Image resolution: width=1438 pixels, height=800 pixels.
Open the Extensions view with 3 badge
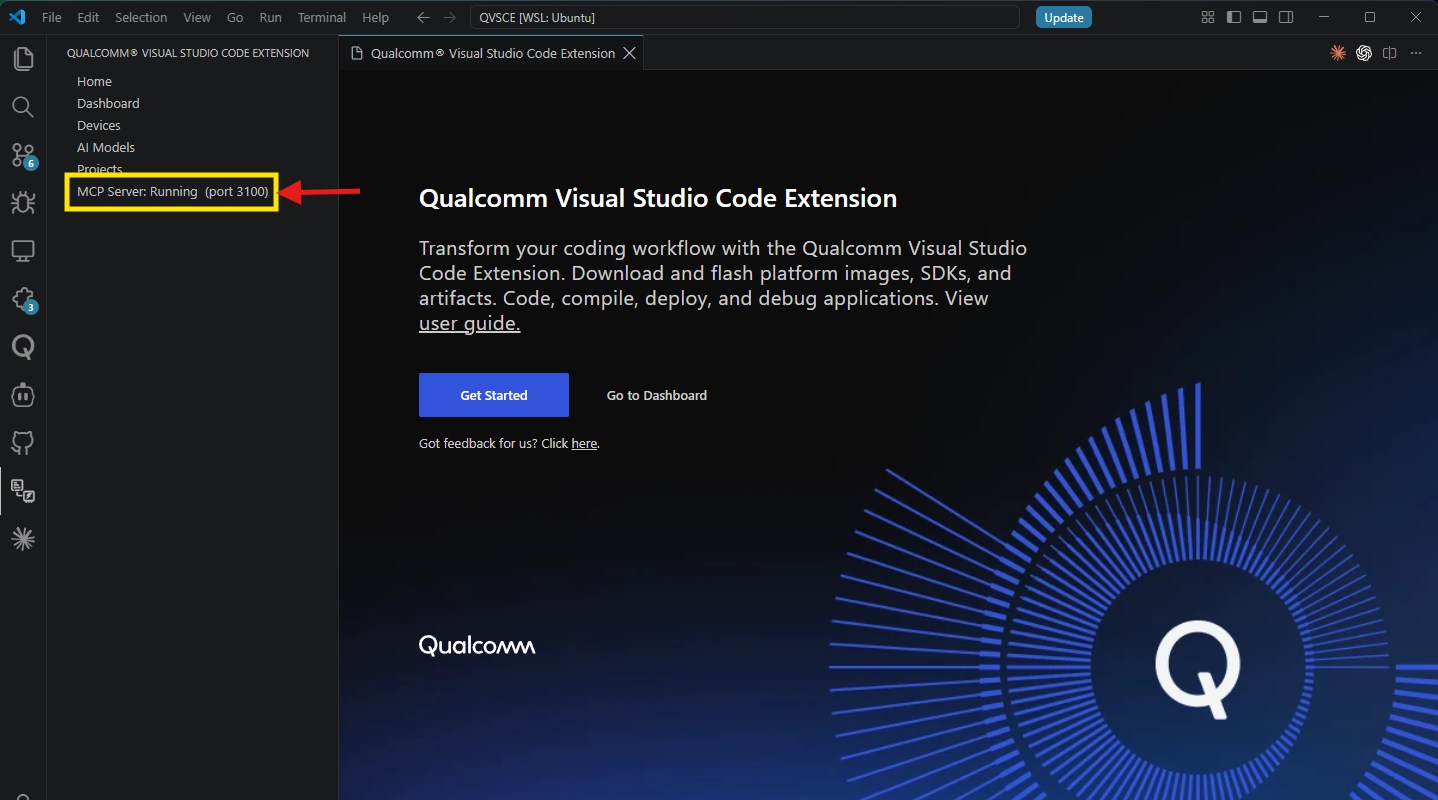[x=23, y=299]
